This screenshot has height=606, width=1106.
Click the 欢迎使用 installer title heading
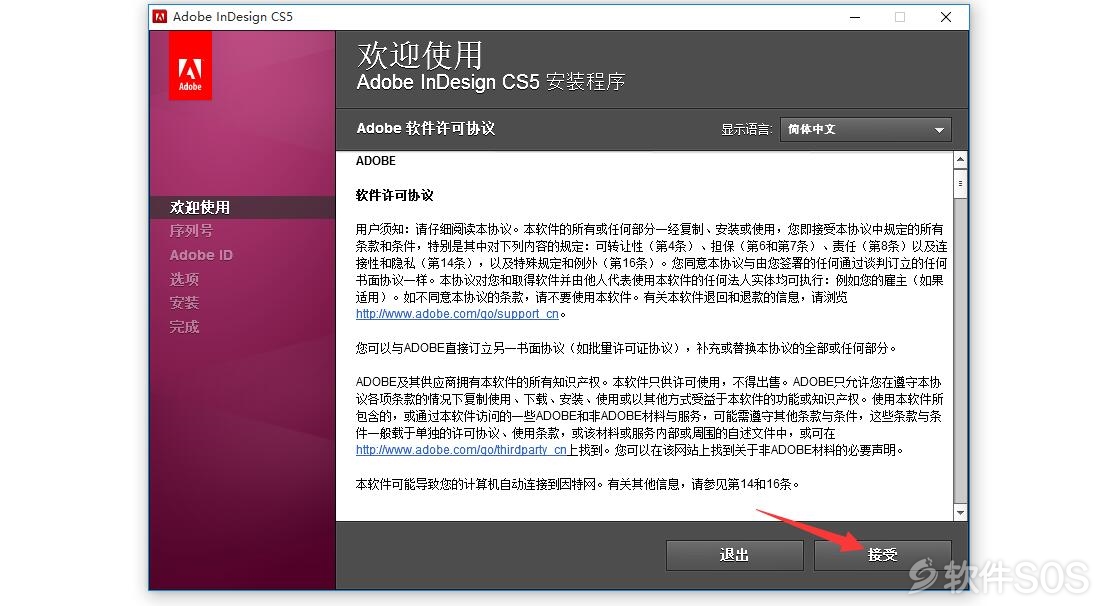[420, 54]
